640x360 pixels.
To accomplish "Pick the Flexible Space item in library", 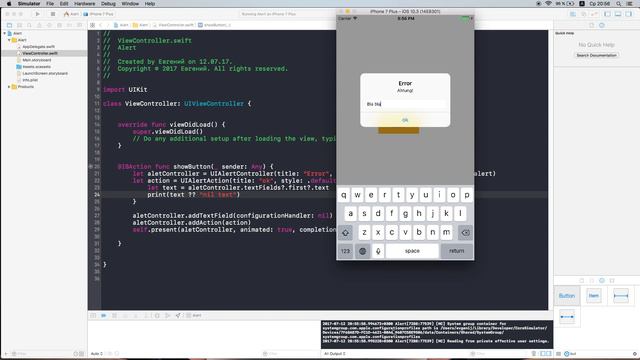I will click(567, 317).
